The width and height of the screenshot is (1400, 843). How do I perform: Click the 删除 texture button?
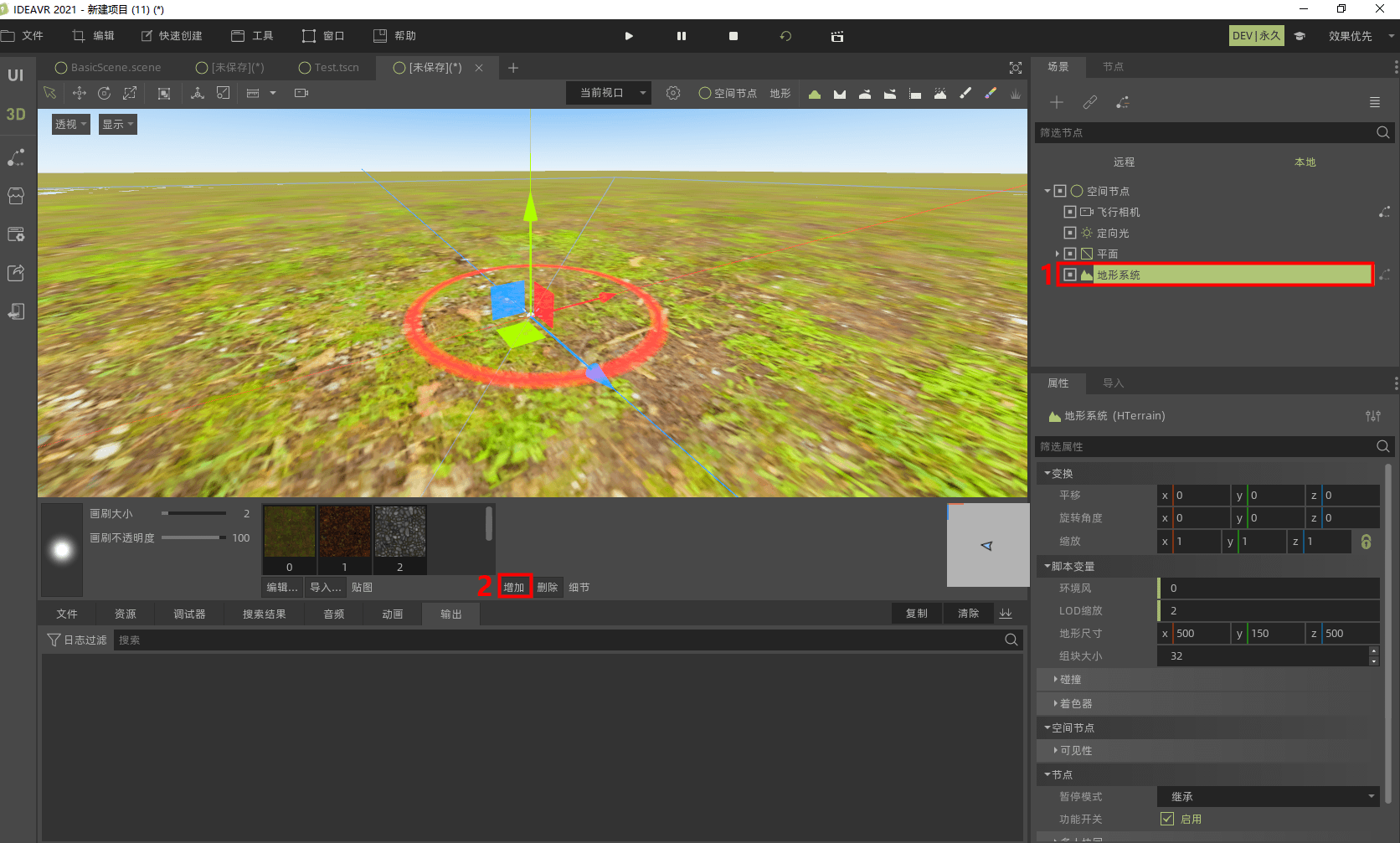(x=548, y=588)
